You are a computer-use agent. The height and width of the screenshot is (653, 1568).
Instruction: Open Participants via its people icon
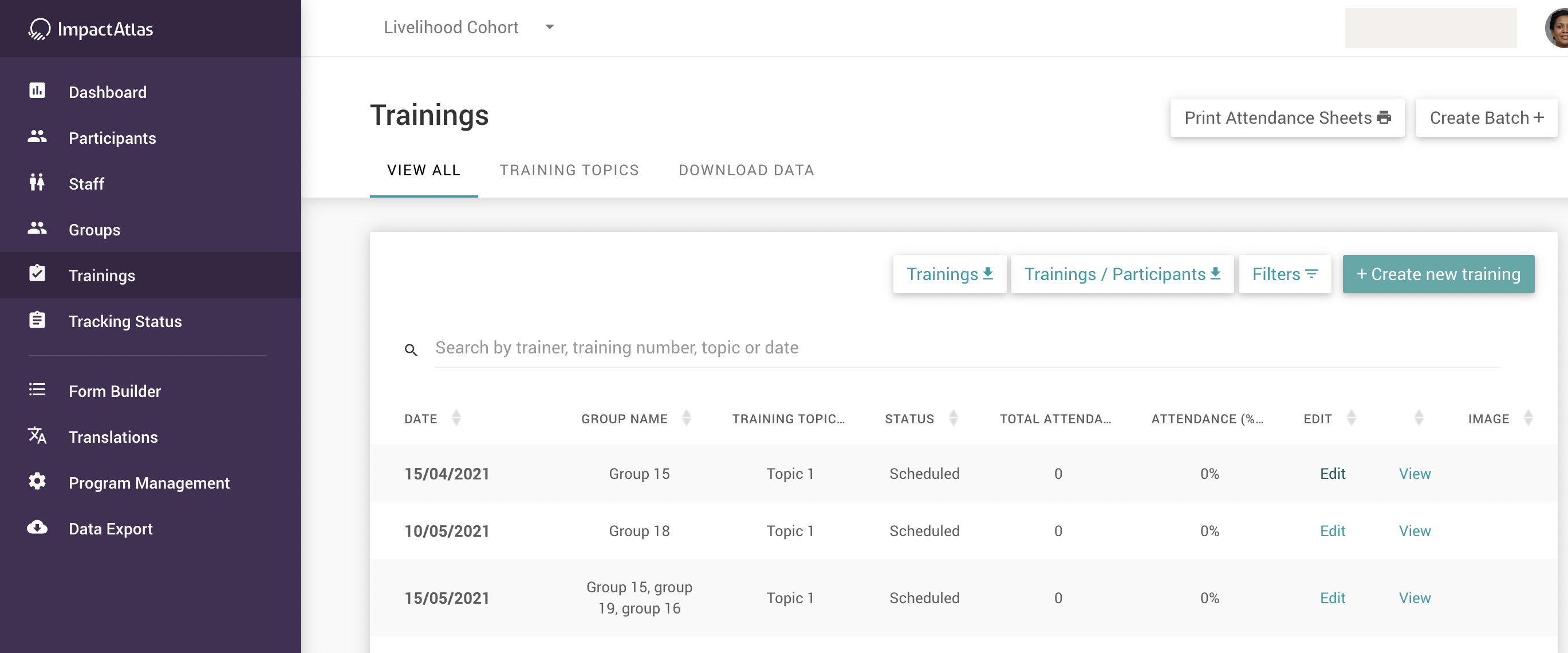coord(37,137)
